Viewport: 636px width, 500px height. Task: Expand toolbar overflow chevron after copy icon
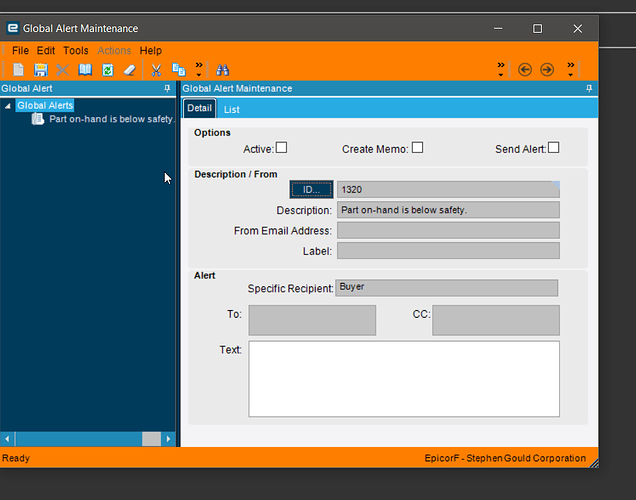point(199,69)
